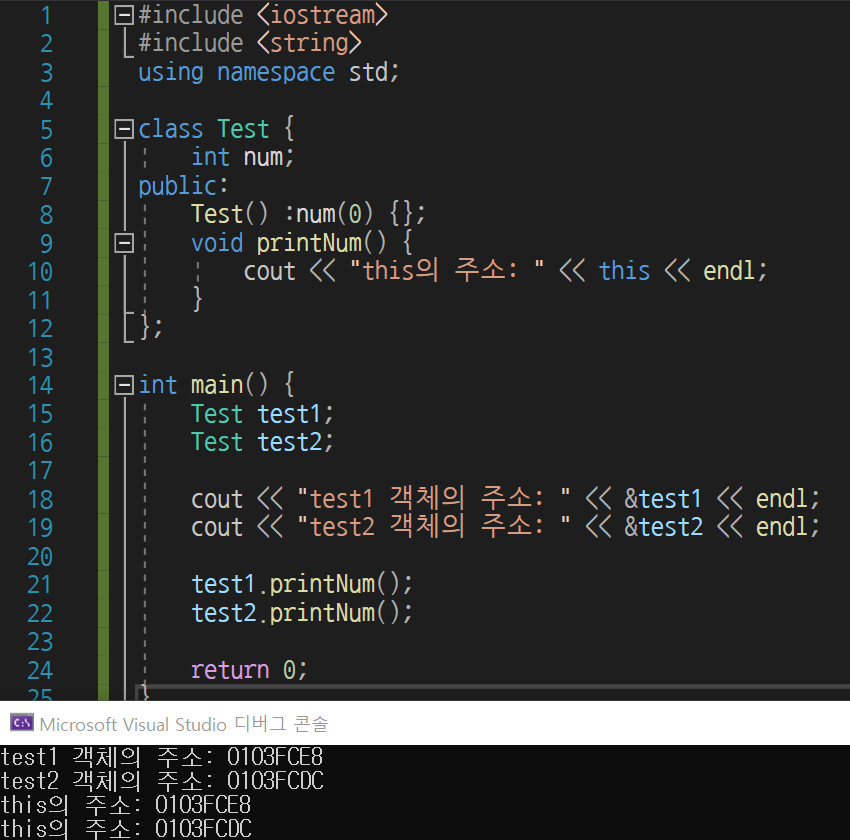This screenshot has height=840, width=850.
Task: Click the 'Test test2;' declaration
Action: tap(262, 442)
